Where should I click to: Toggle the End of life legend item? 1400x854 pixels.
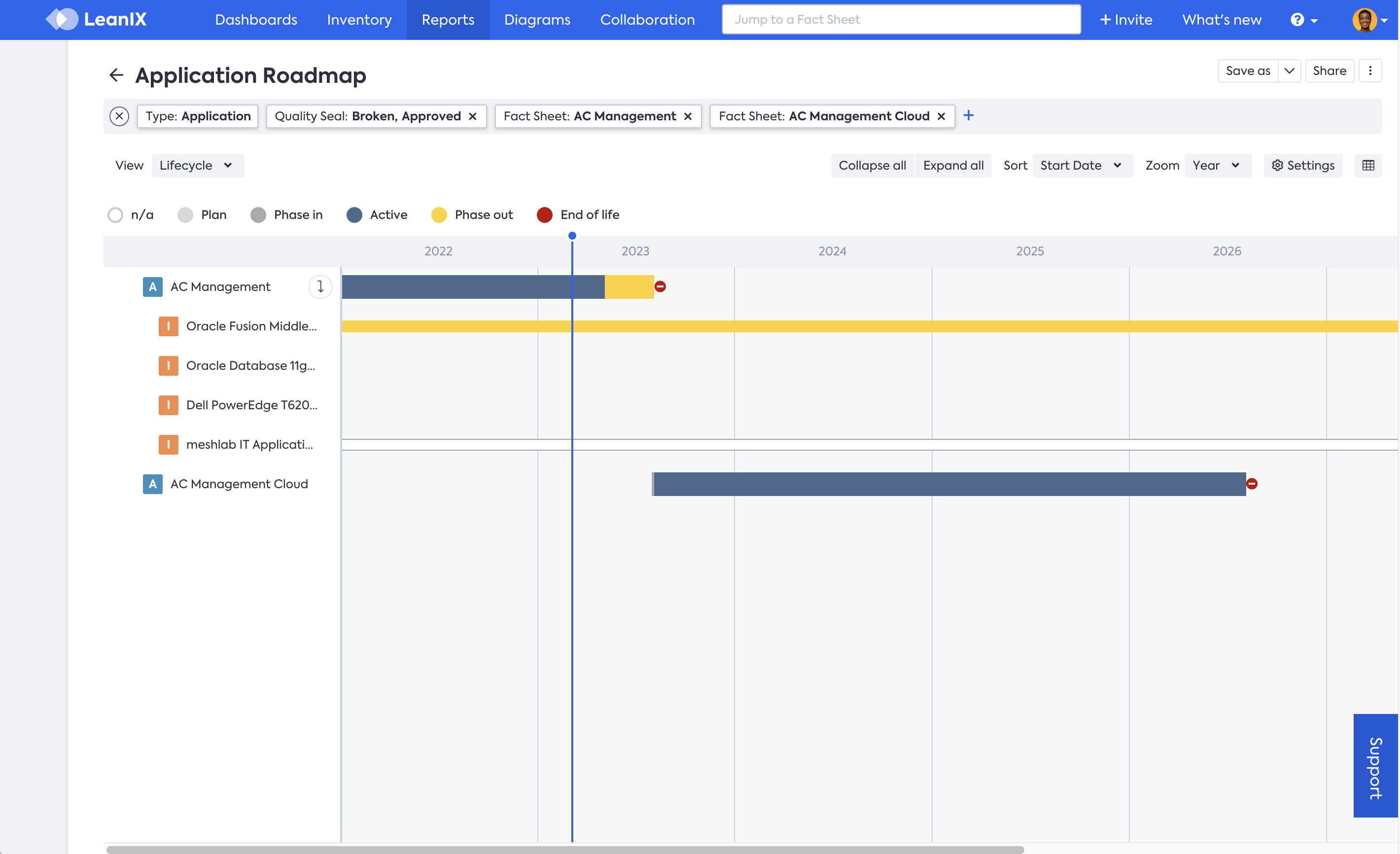click(578, 215)
